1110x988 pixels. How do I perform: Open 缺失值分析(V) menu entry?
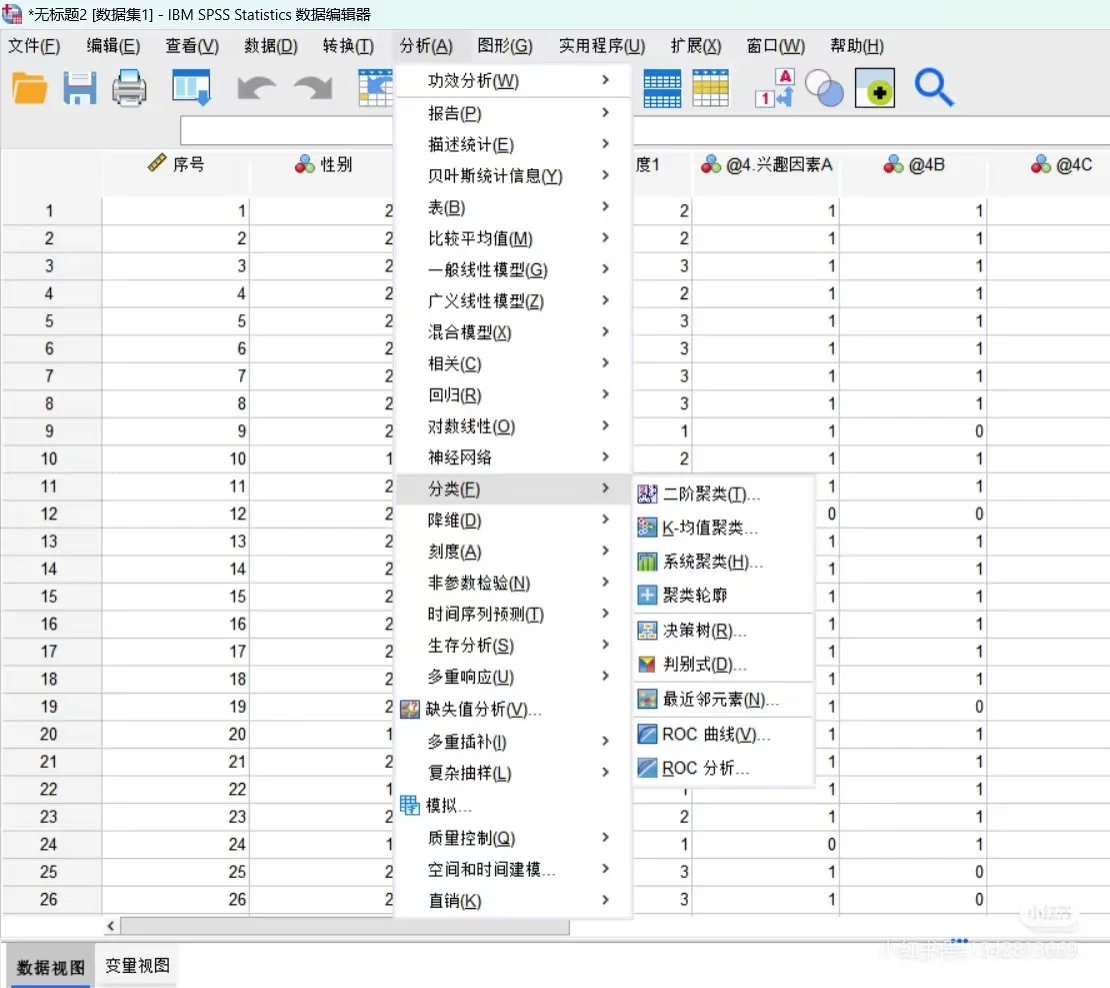513,709
